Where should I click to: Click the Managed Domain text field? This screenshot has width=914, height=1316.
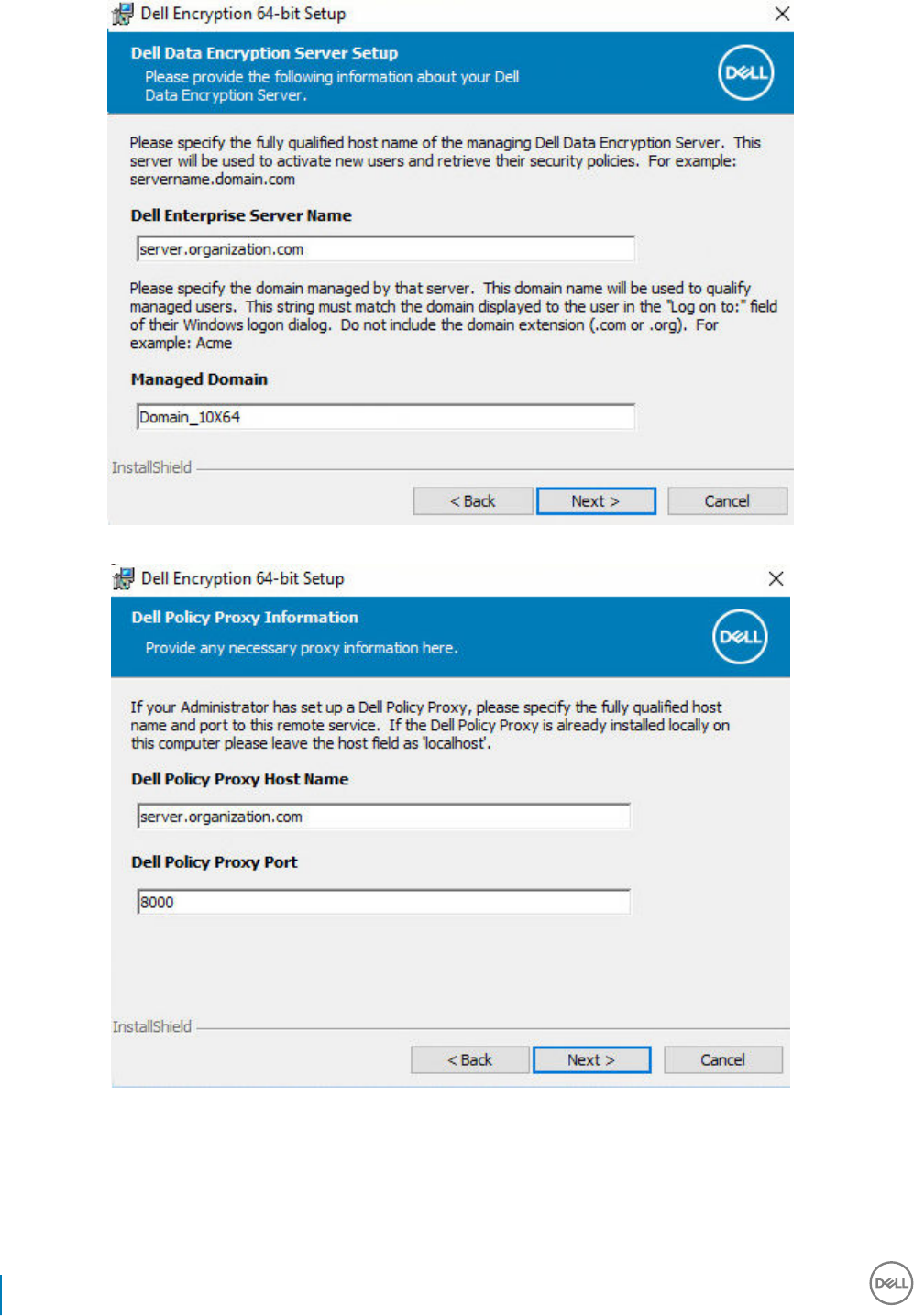pos(385,417)
